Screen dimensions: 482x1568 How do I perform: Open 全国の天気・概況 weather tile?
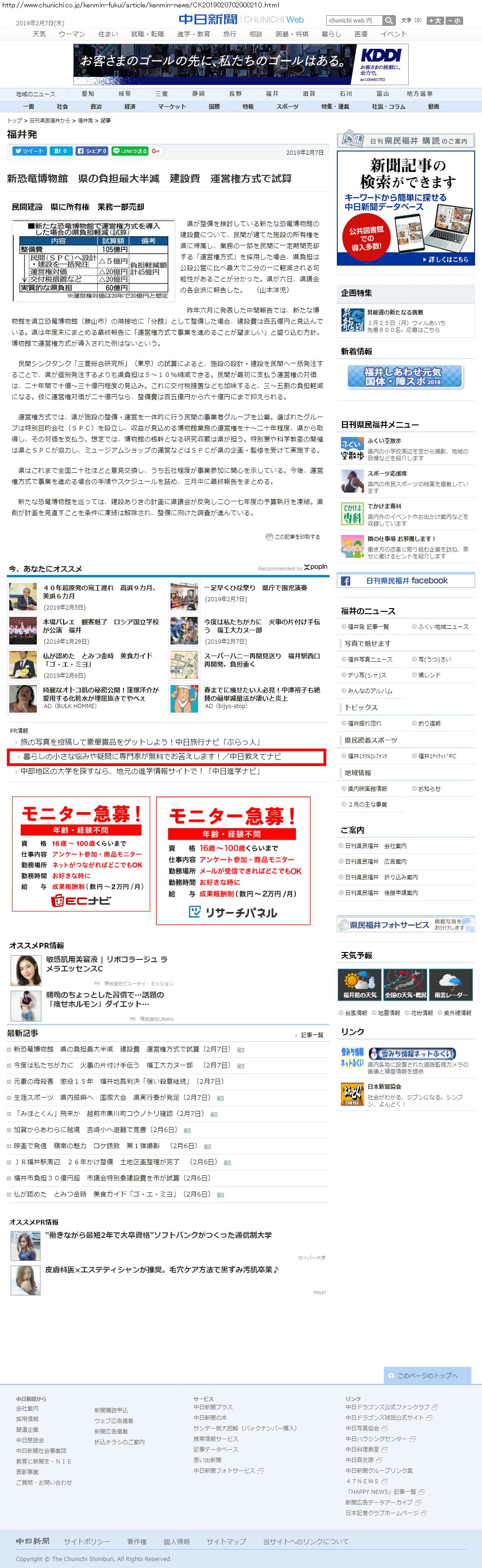405,984
